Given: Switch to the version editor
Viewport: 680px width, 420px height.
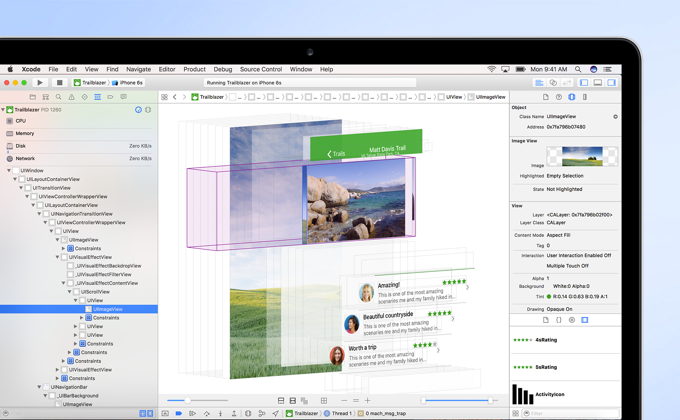Looking at the screenshot, I should click(x=566, y=83).
